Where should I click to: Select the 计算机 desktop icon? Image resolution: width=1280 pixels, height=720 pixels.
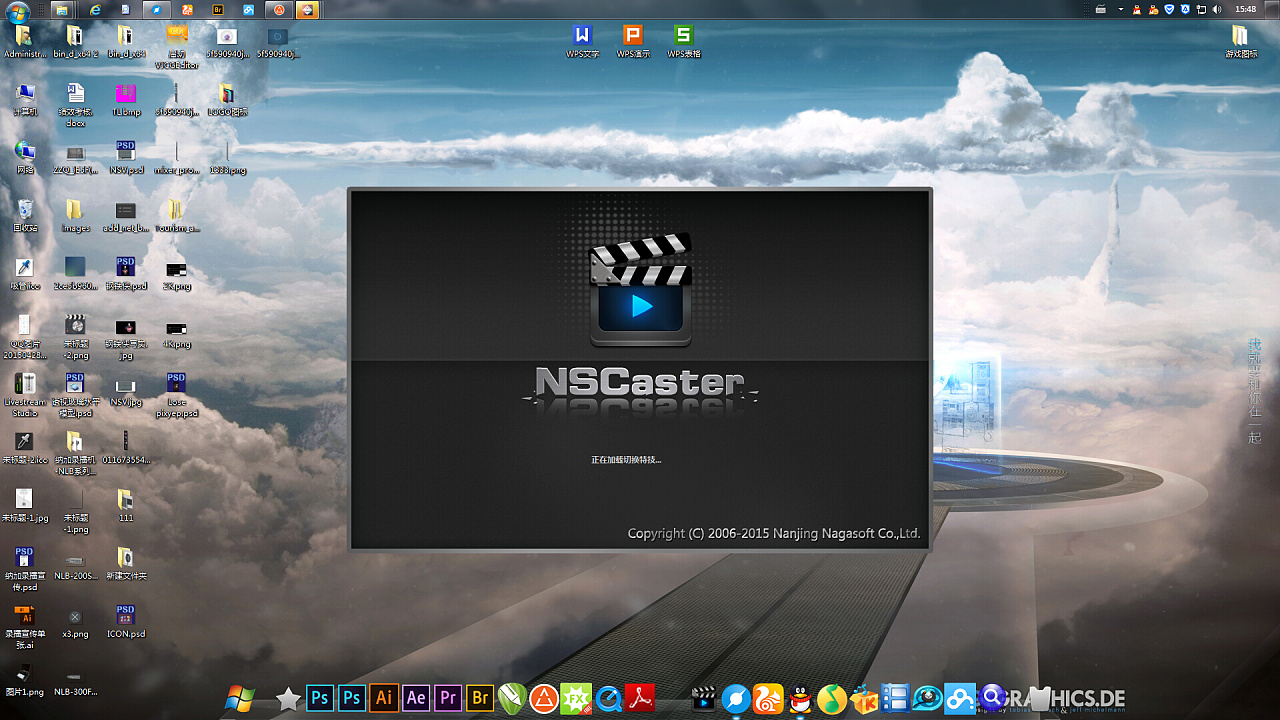25,100
